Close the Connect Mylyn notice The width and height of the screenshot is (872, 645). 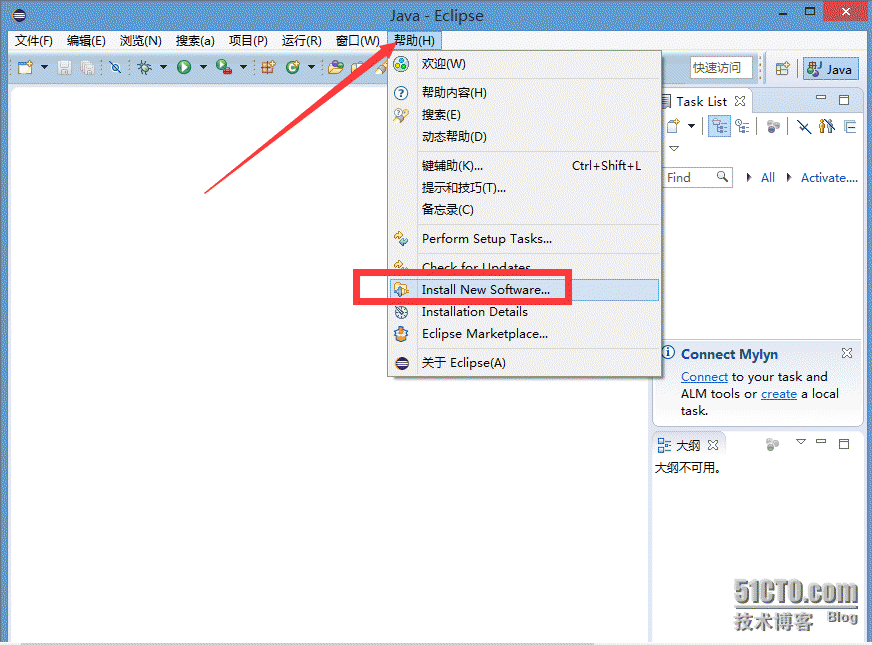(x=846, y=353)
